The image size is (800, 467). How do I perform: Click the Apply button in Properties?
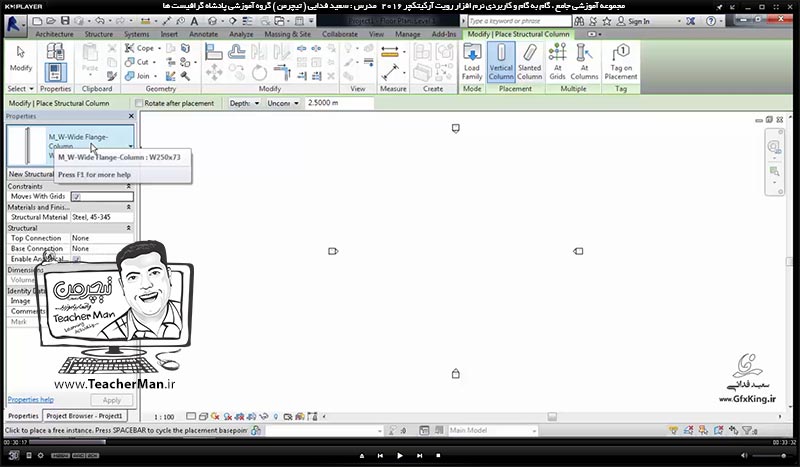pyautogui.click(x=112, y=400)
